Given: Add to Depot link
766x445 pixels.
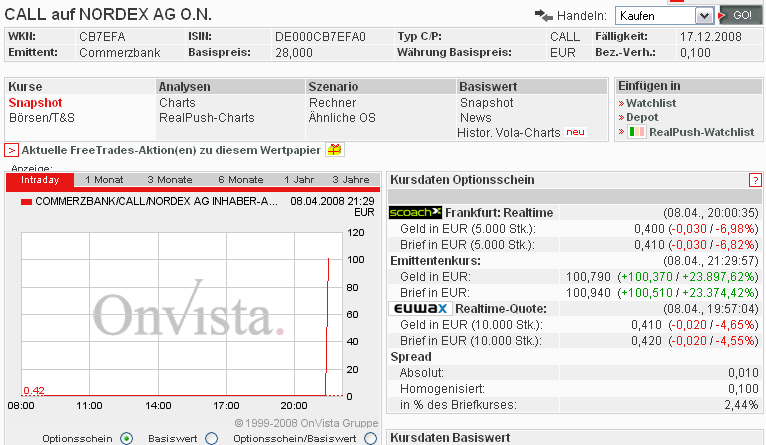Looking at the screenshot, I should [642, 118].
